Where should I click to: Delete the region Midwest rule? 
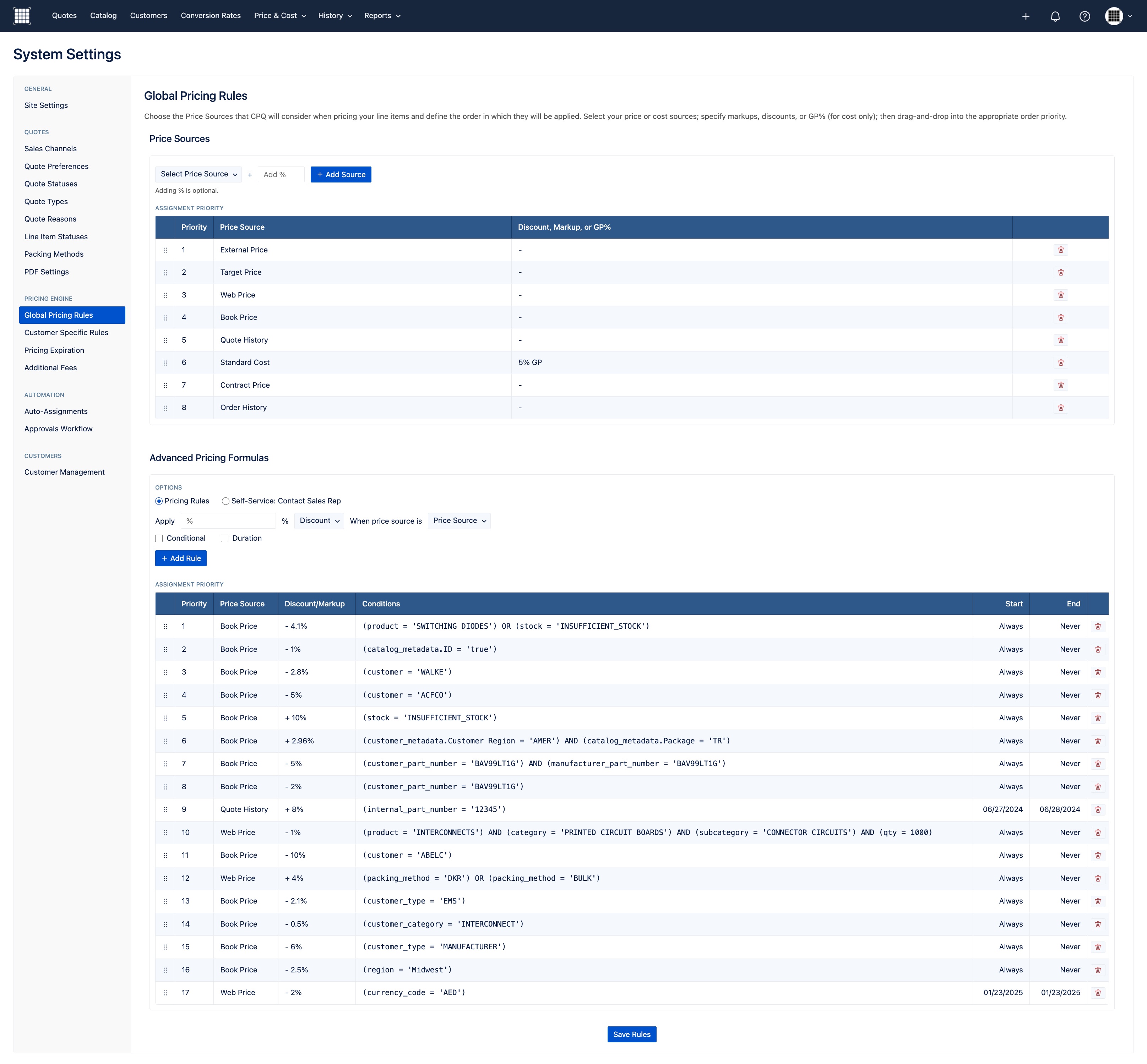click(1098, 970)
